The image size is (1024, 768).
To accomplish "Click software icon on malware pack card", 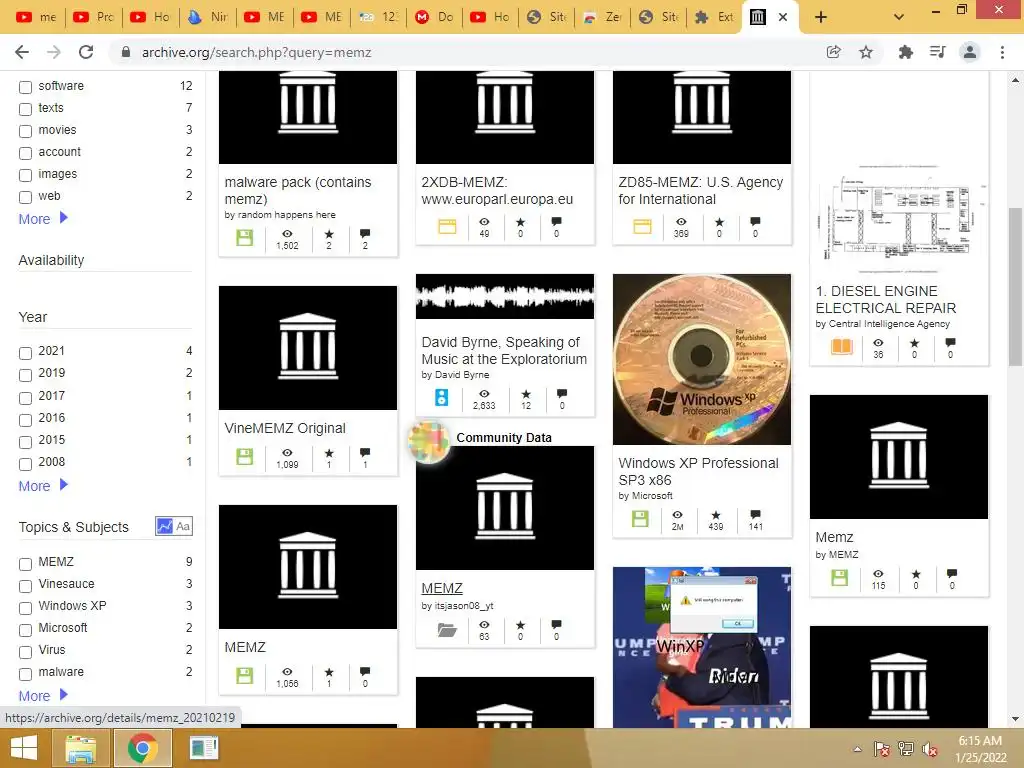I will tap(244, 238).
